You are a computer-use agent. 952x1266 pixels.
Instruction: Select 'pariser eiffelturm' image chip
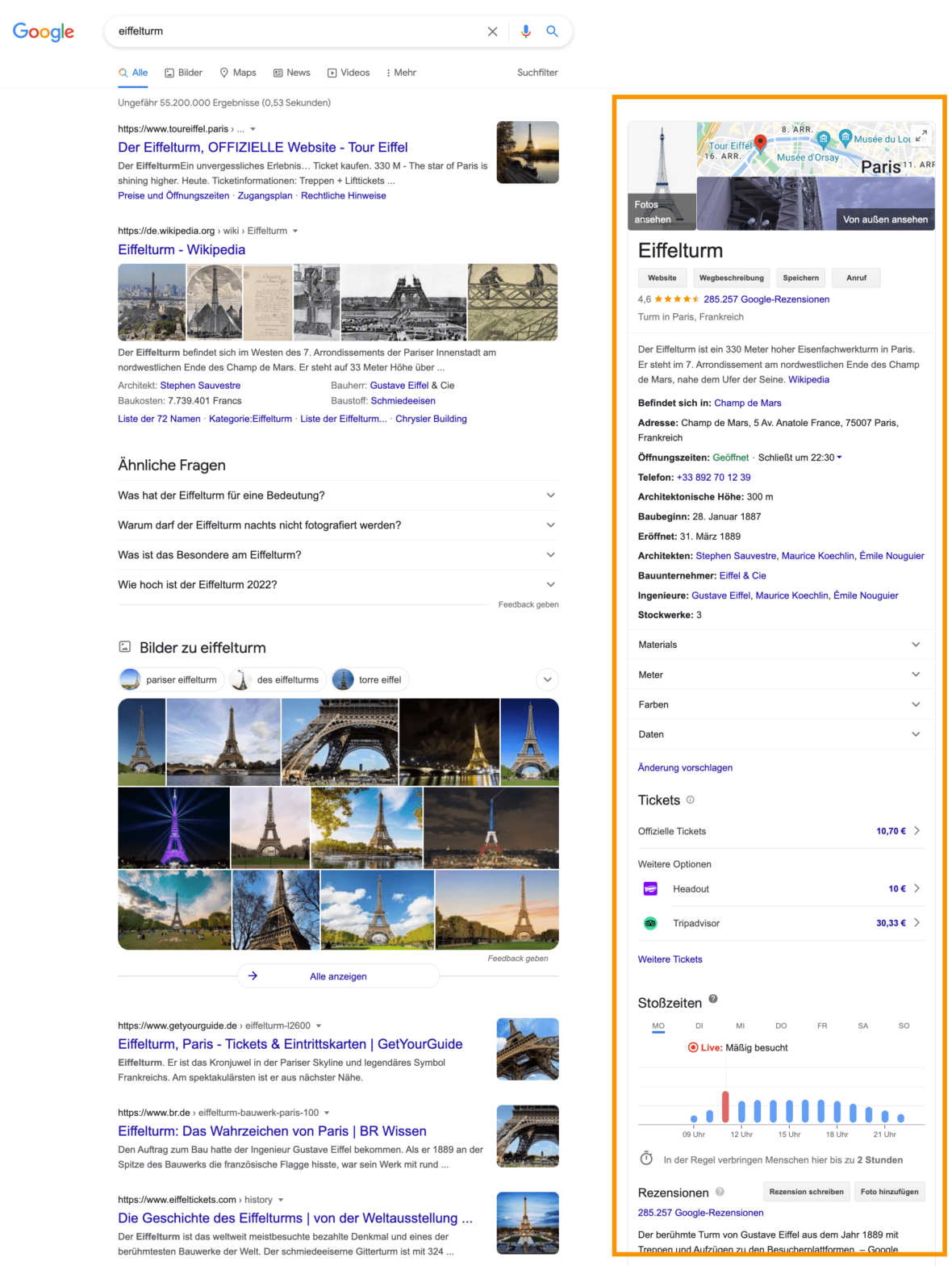click(x=171, y=679)
